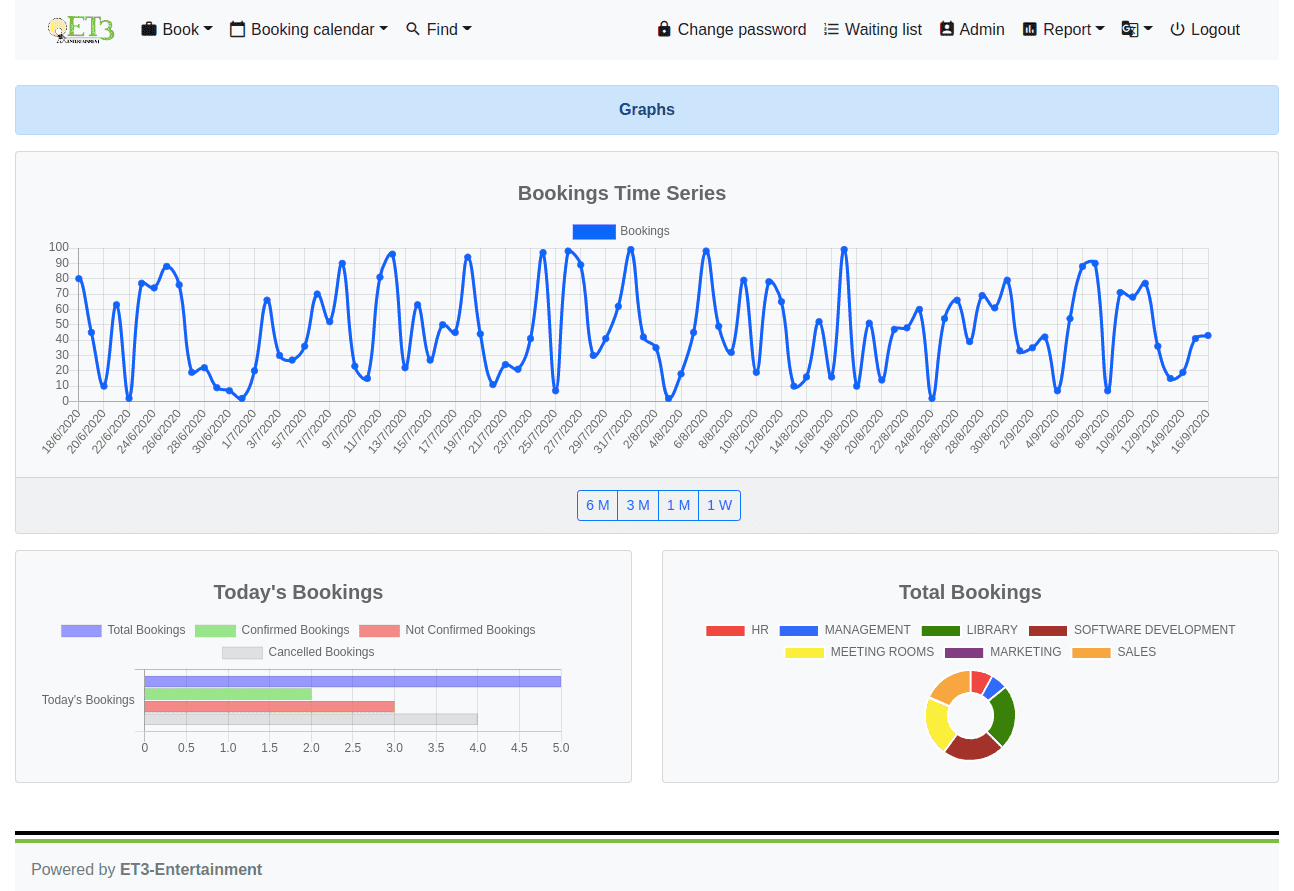Click the SALES orange legend swatch

(1091, 652)
